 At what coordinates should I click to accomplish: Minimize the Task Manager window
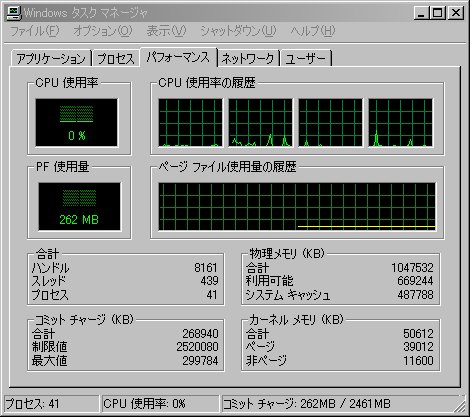pyautogui.click(x=421, y=13)
